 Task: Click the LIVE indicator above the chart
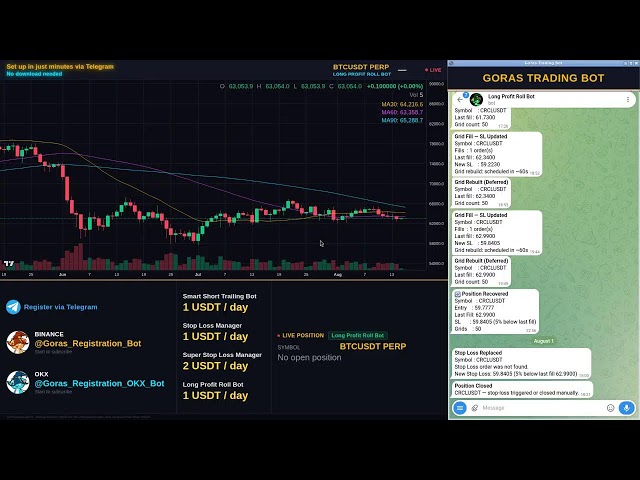tap(433, 70)
